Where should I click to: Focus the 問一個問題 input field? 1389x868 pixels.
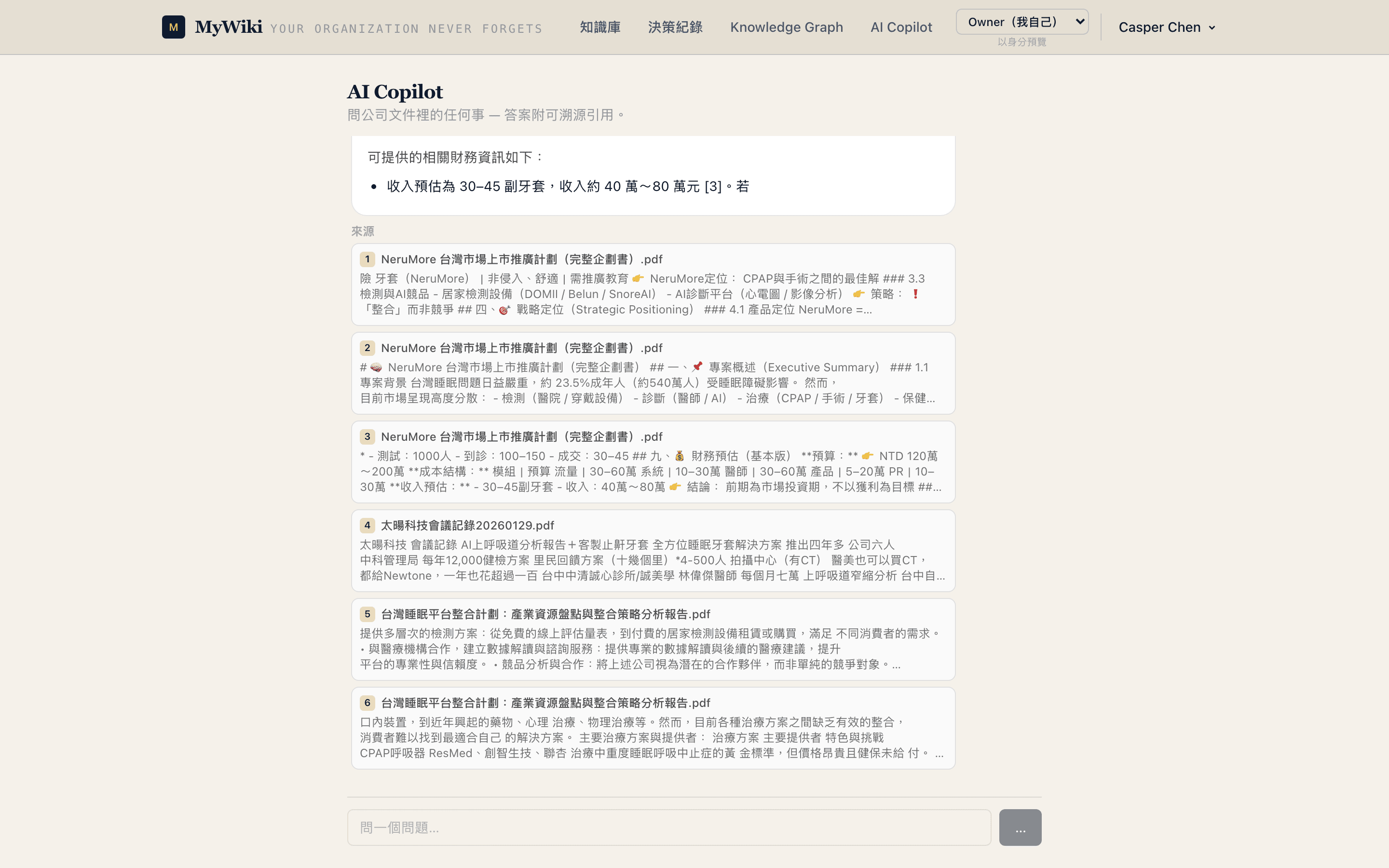668,827
